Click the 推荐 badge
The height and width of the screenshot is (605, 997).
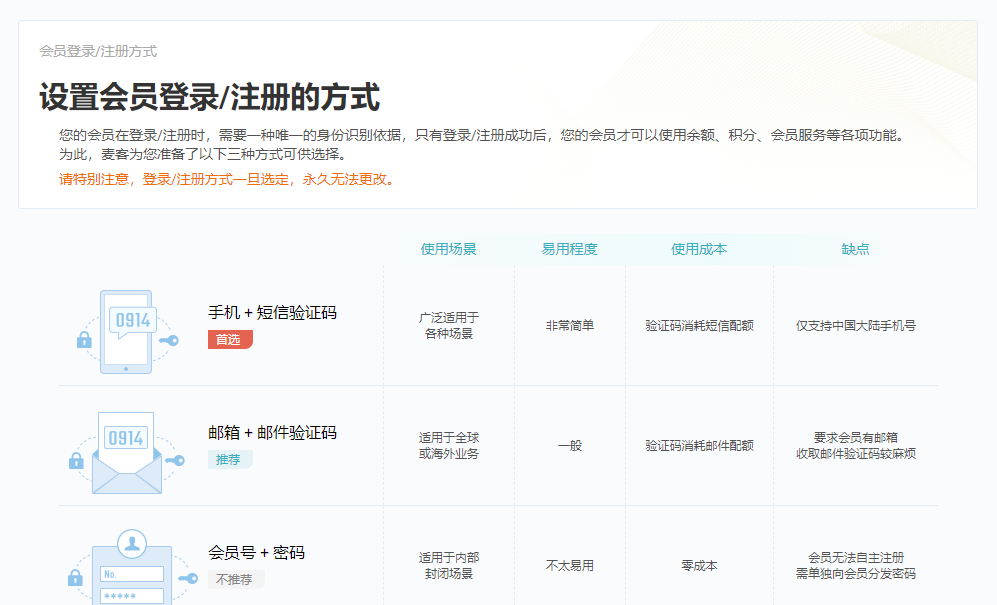(x=230, y=459)
